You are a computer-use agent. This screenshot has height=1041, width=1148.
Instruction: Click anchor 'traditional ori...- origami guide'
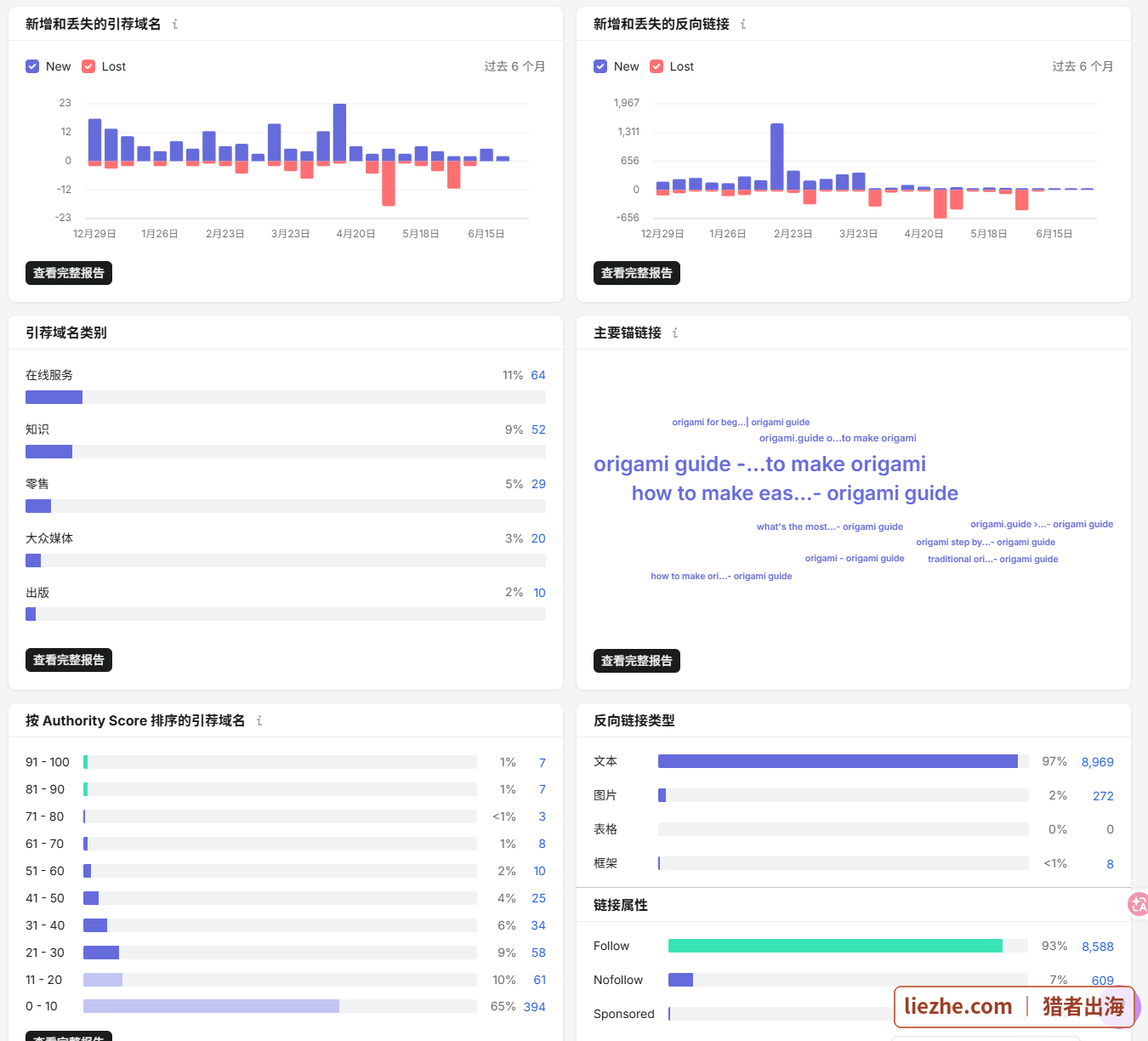click(993, 559)
